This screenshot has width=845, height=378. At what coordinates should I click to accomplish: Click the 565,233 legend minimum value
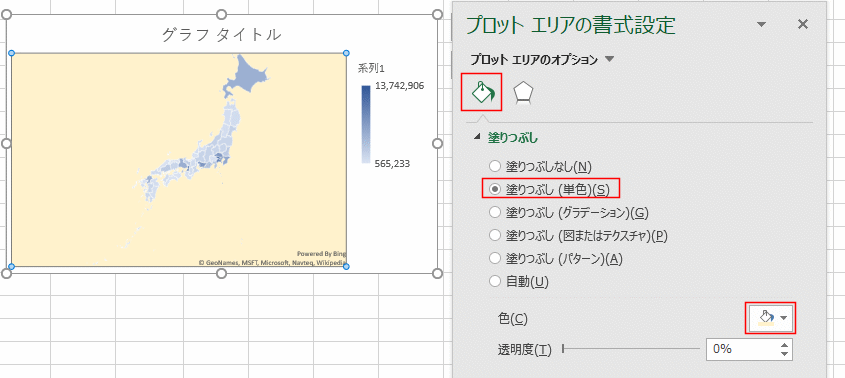392,163
